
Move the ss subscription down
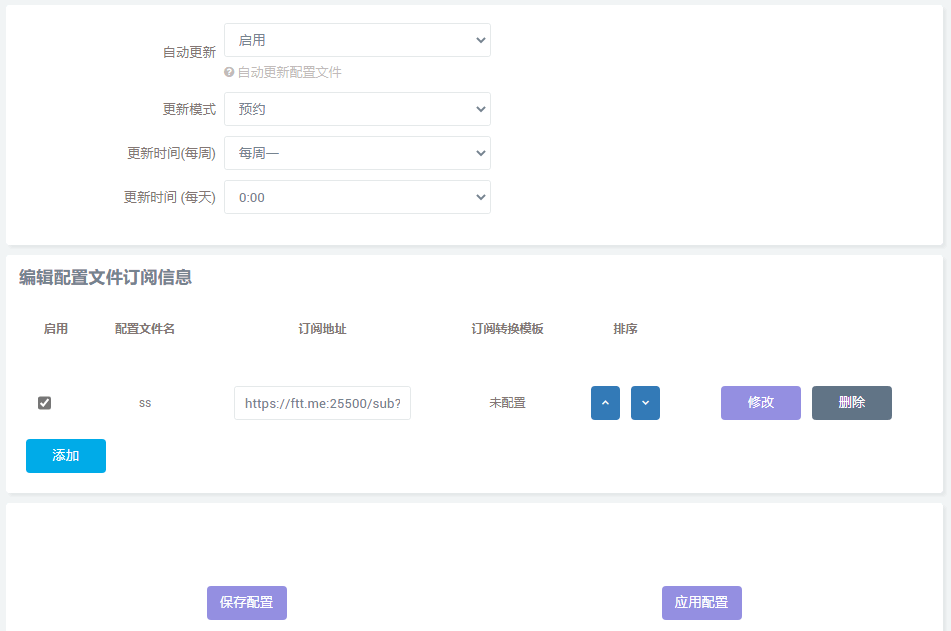coord(645,403)
